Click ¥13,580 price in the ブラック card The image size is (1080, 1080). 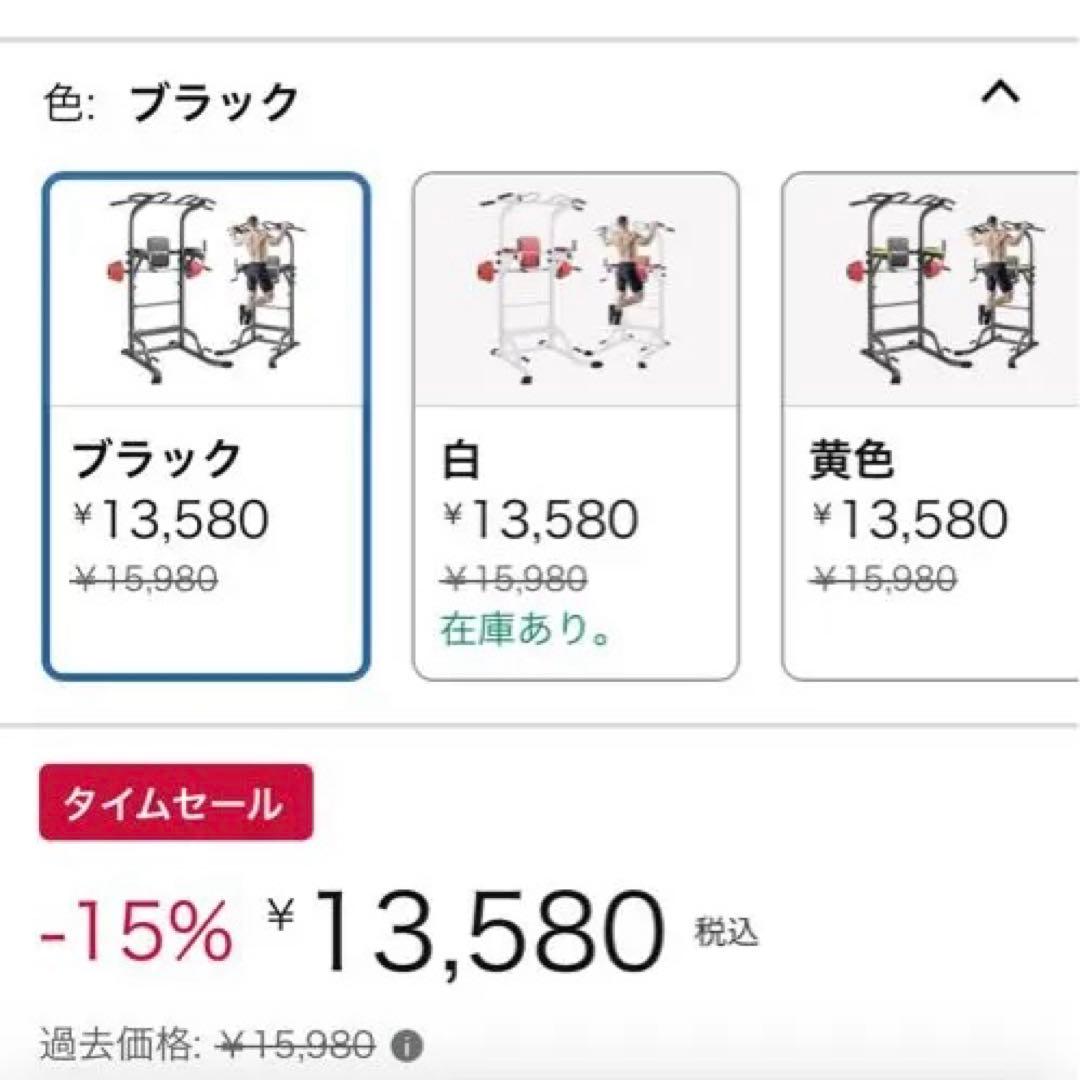[x=171, y=520]
